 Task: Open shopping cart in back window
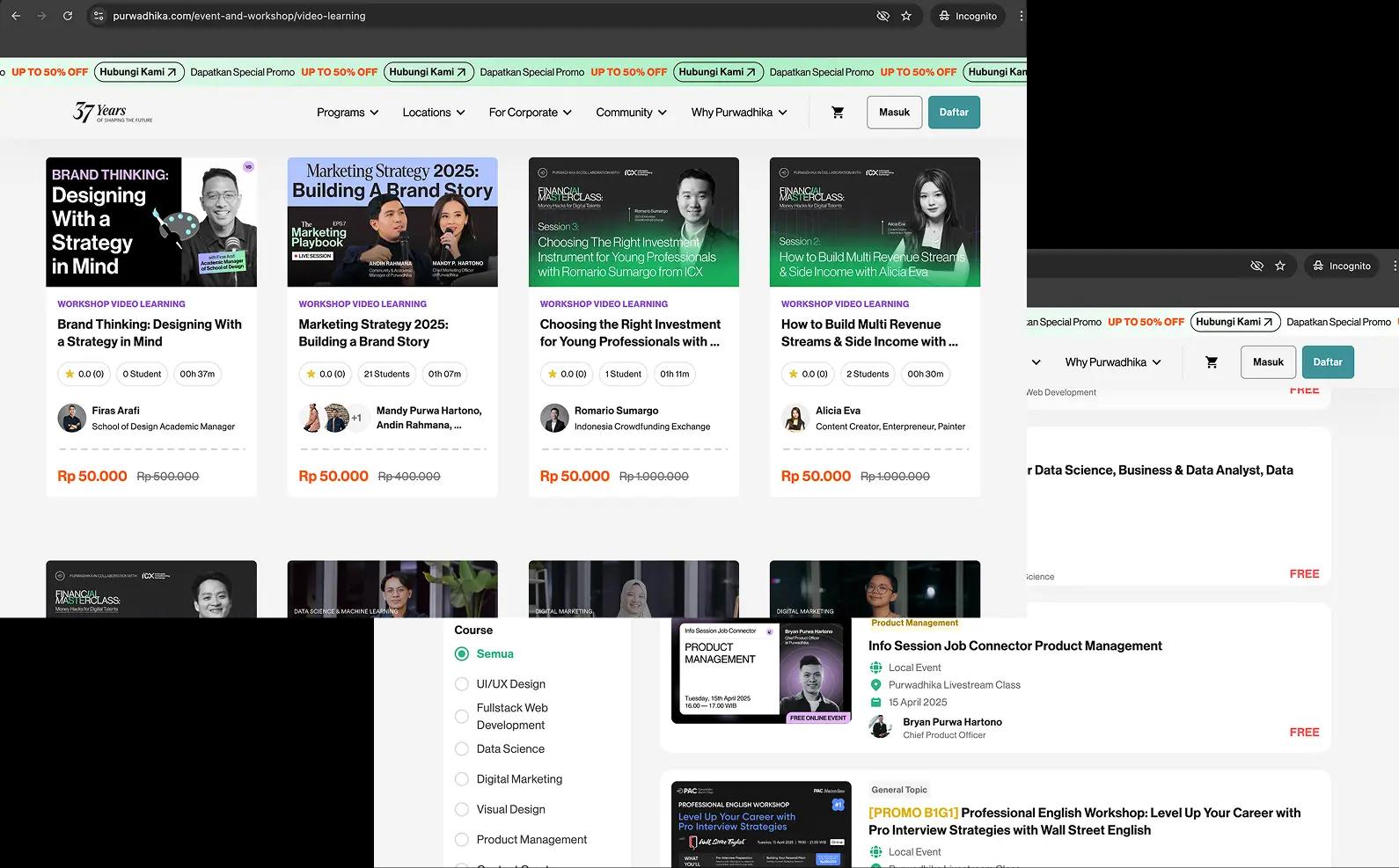pos(1212,362)
